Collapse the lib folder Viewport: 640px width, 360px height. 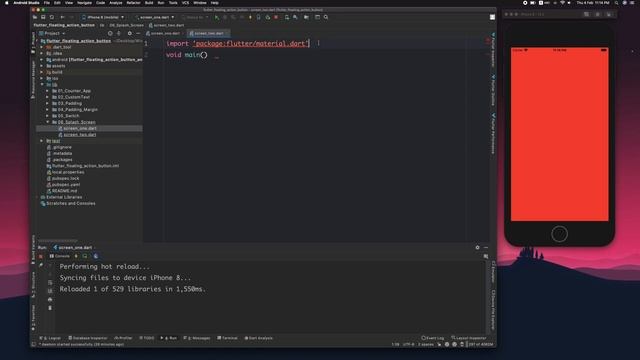click(42, 84)
